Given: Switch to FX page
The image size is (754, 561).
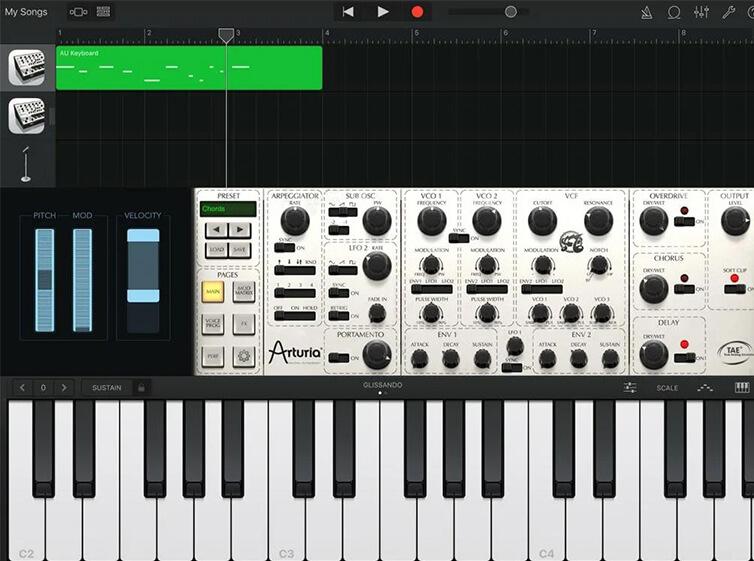Looking at the screenshot, I should [244, 324].
